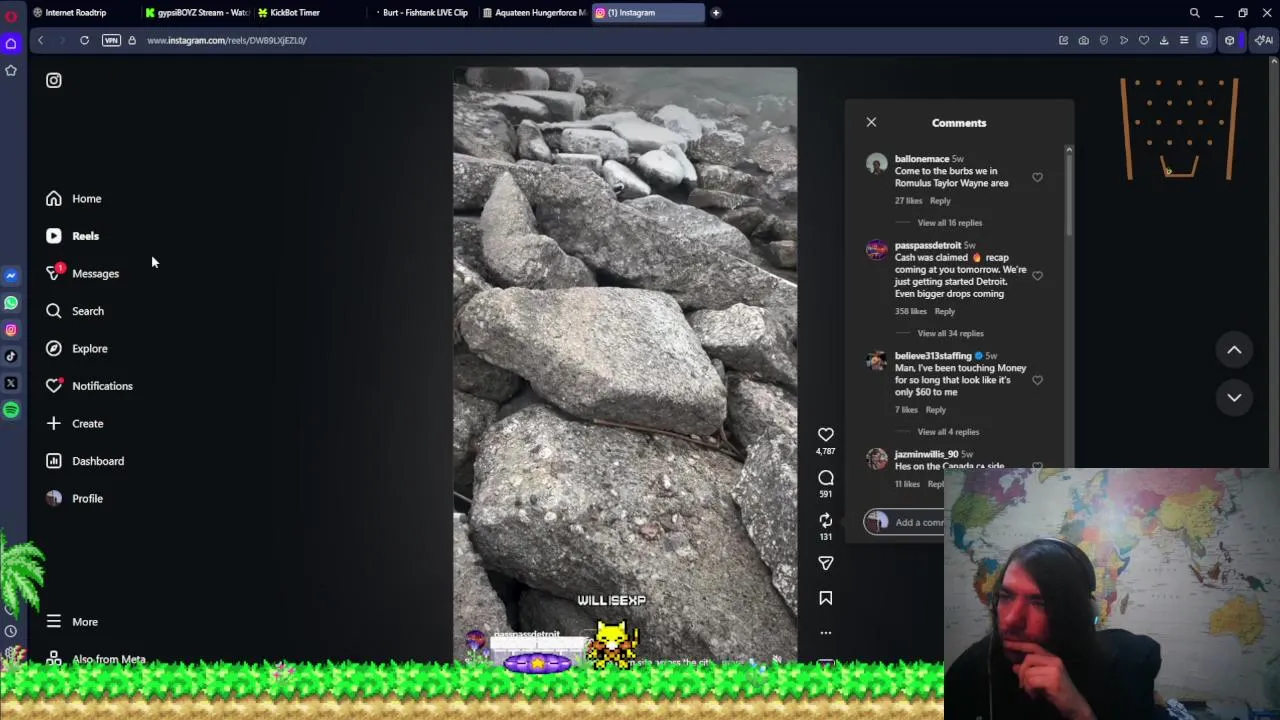Open Profile in the sidebar
The height and width of the screenshot is (720, 1280).
click(74, 498)
